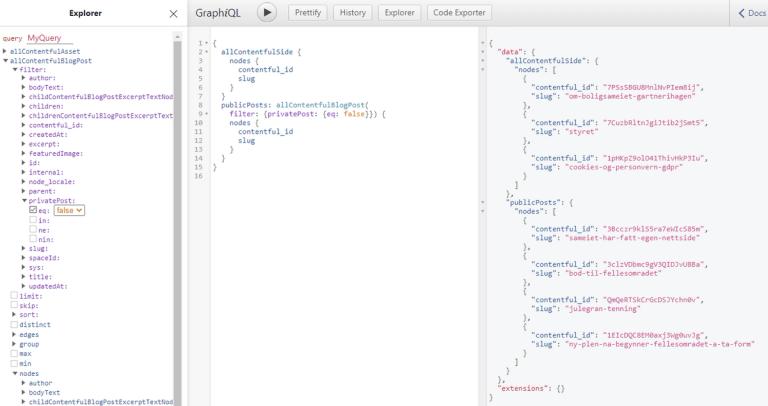Expand the createdAt filter
The height and width of the screenshot is (406, 768).
click(24, 134)
